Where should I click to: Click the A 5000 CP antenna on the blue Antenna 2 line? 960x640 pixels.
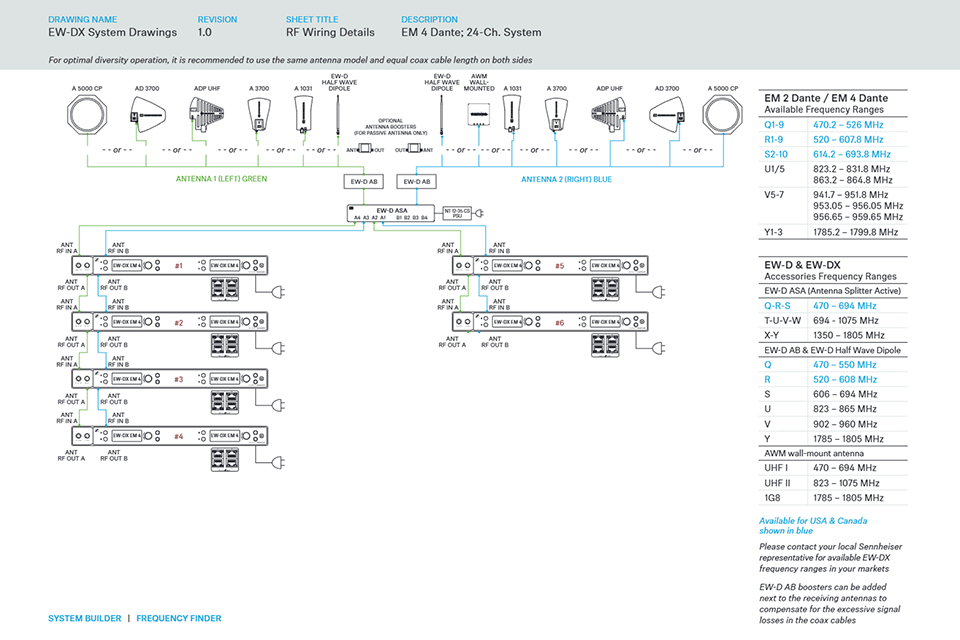(x=722, y=114)
